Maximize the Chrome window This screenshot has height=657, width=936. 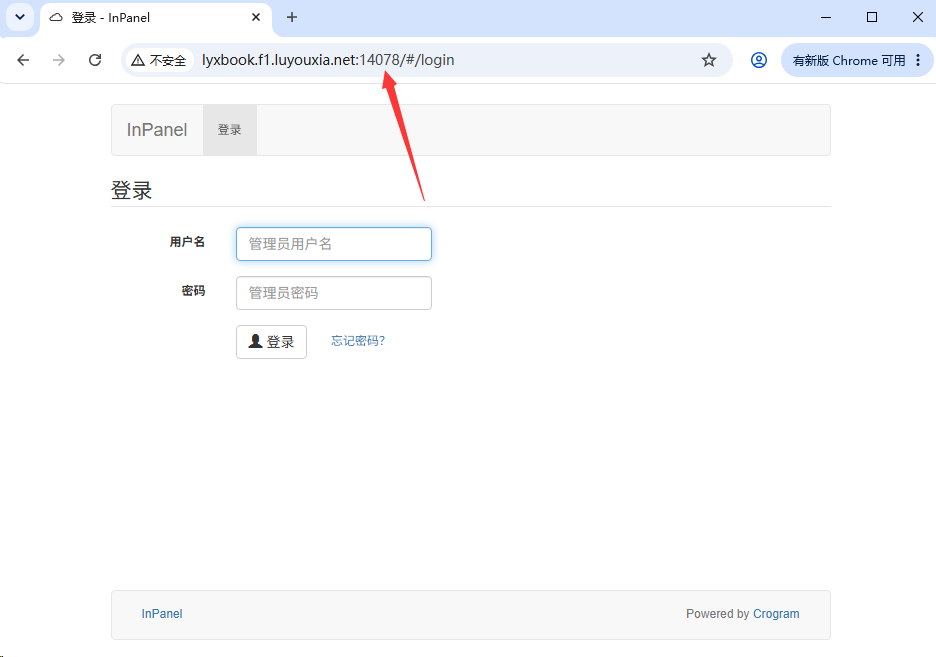pyautogui.click(x=872, y=17)
